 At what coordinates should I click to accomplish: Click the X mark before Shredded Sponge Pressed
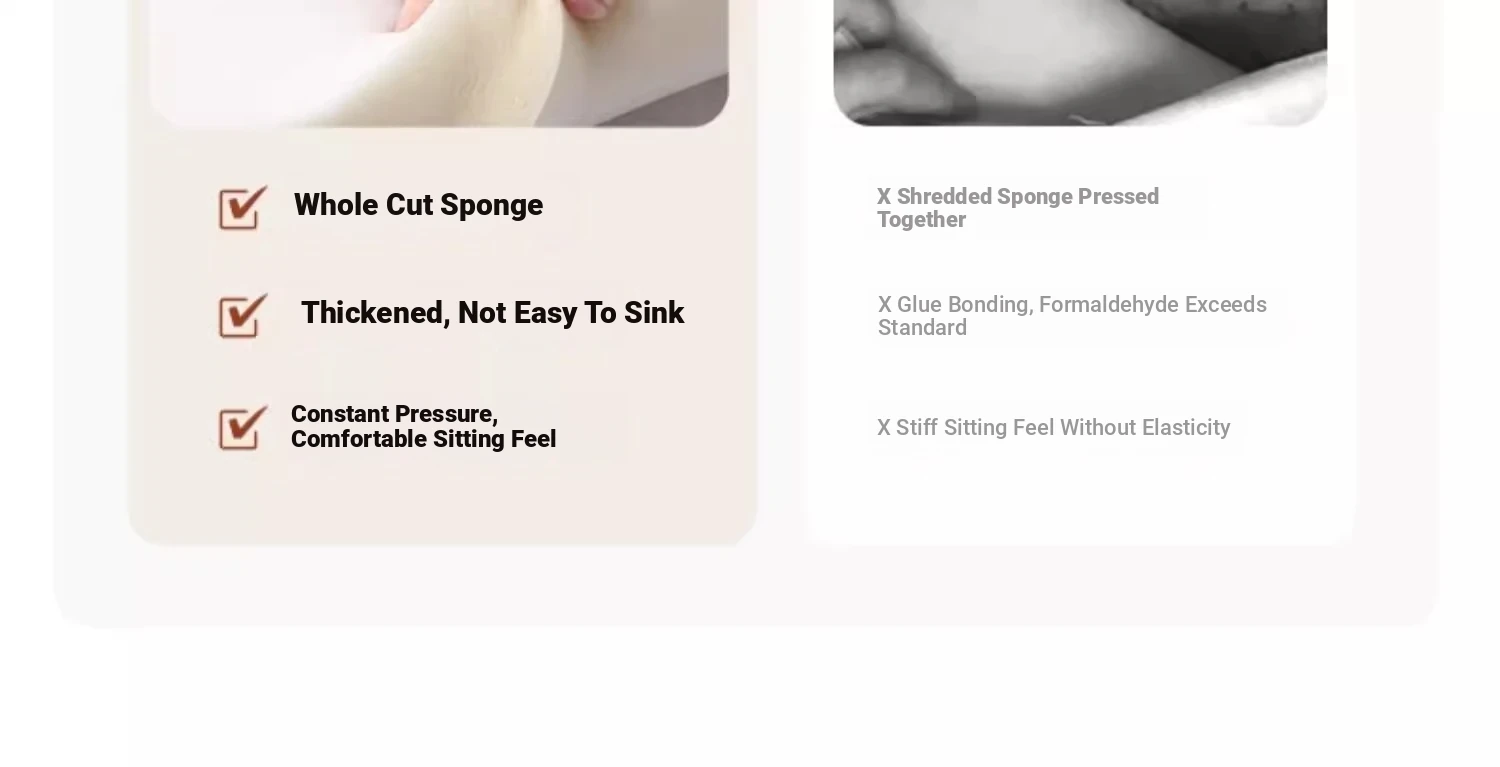point(884,197)
